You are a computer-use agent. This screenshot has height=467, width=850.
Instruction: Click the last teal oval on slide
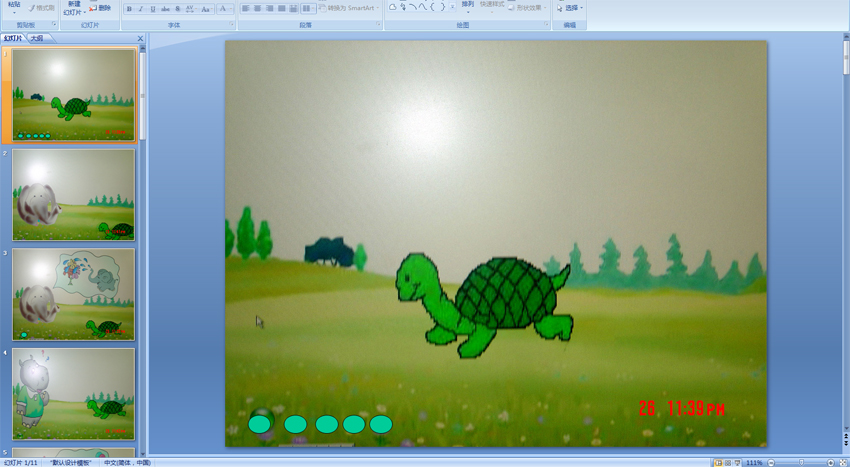click(381, 424)
